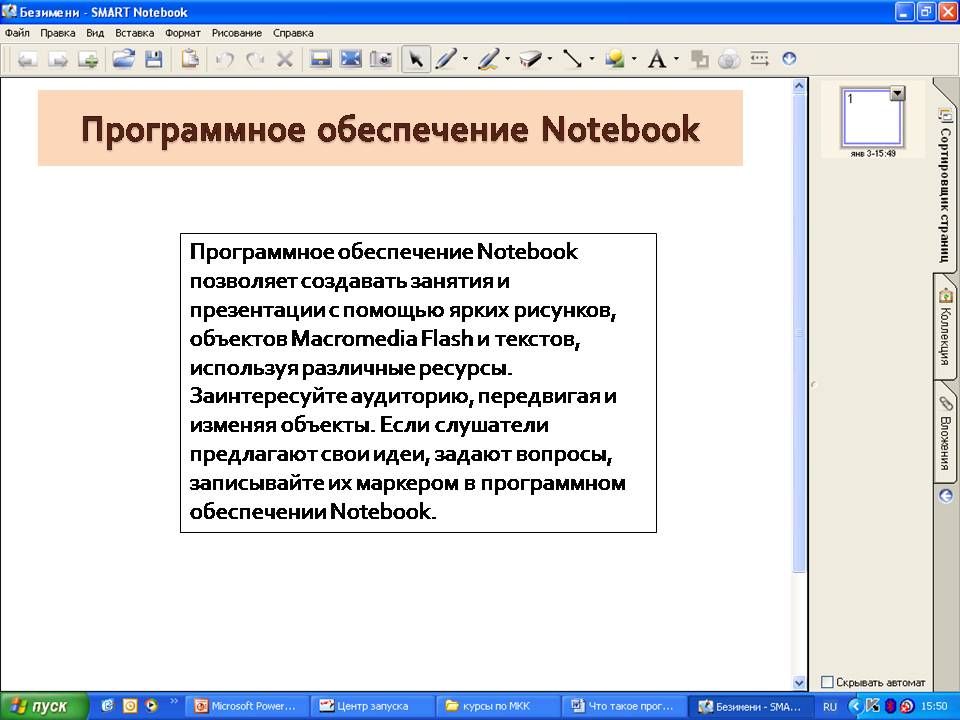The height and width of the screenshot is (720, 960).
Task: Paste from clipboard icon
Action: pyautogui.click(x=190, y=59)
